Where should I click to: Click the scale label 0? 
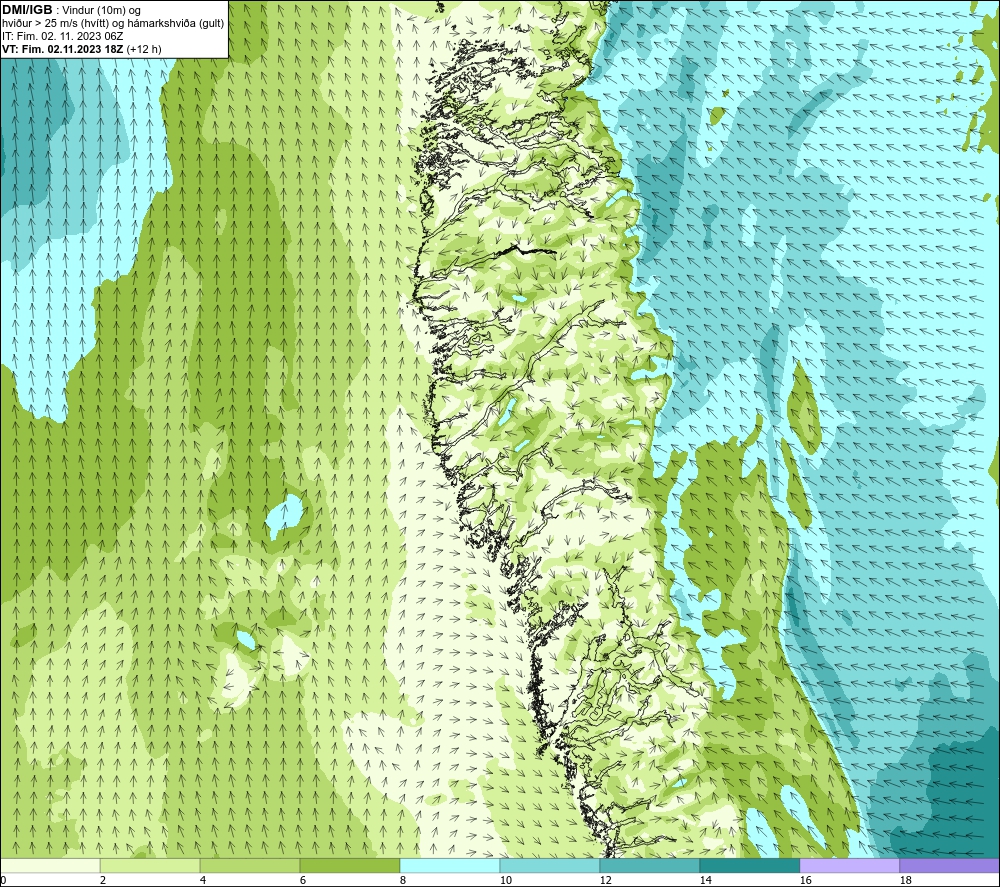pyautogui.click(x=4, y=880)
